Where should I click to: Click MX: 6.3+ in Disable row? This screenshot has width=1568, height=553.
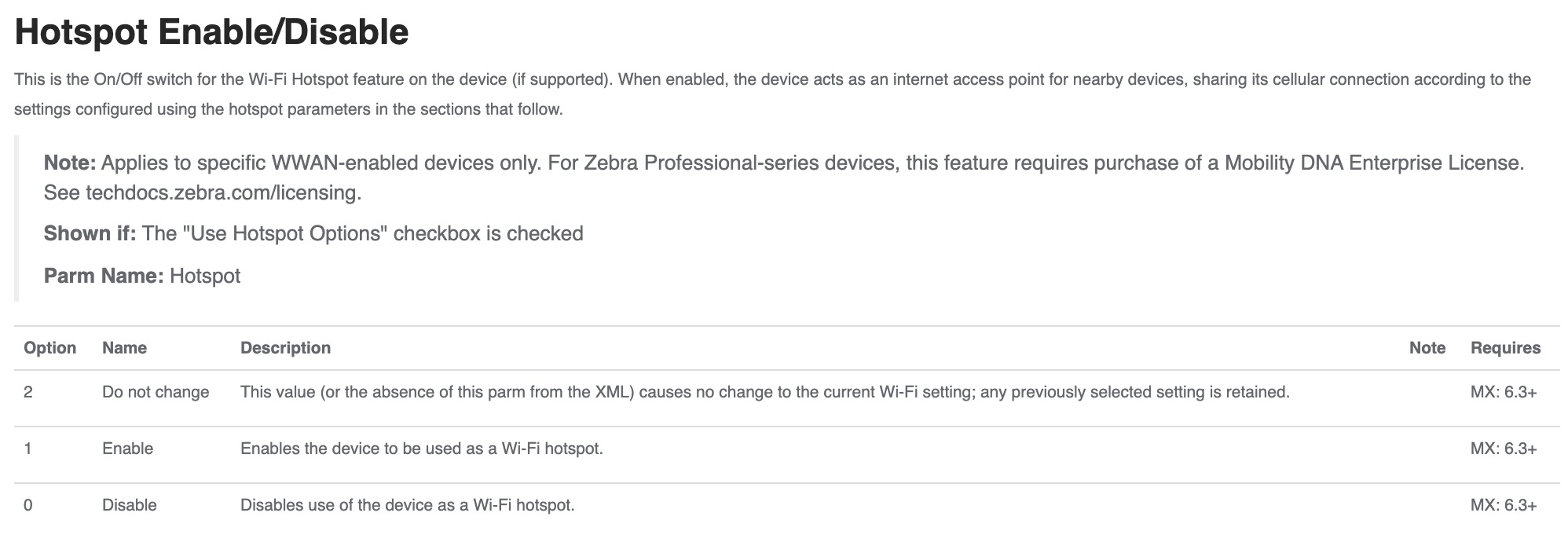click(x=1503, y=505)
